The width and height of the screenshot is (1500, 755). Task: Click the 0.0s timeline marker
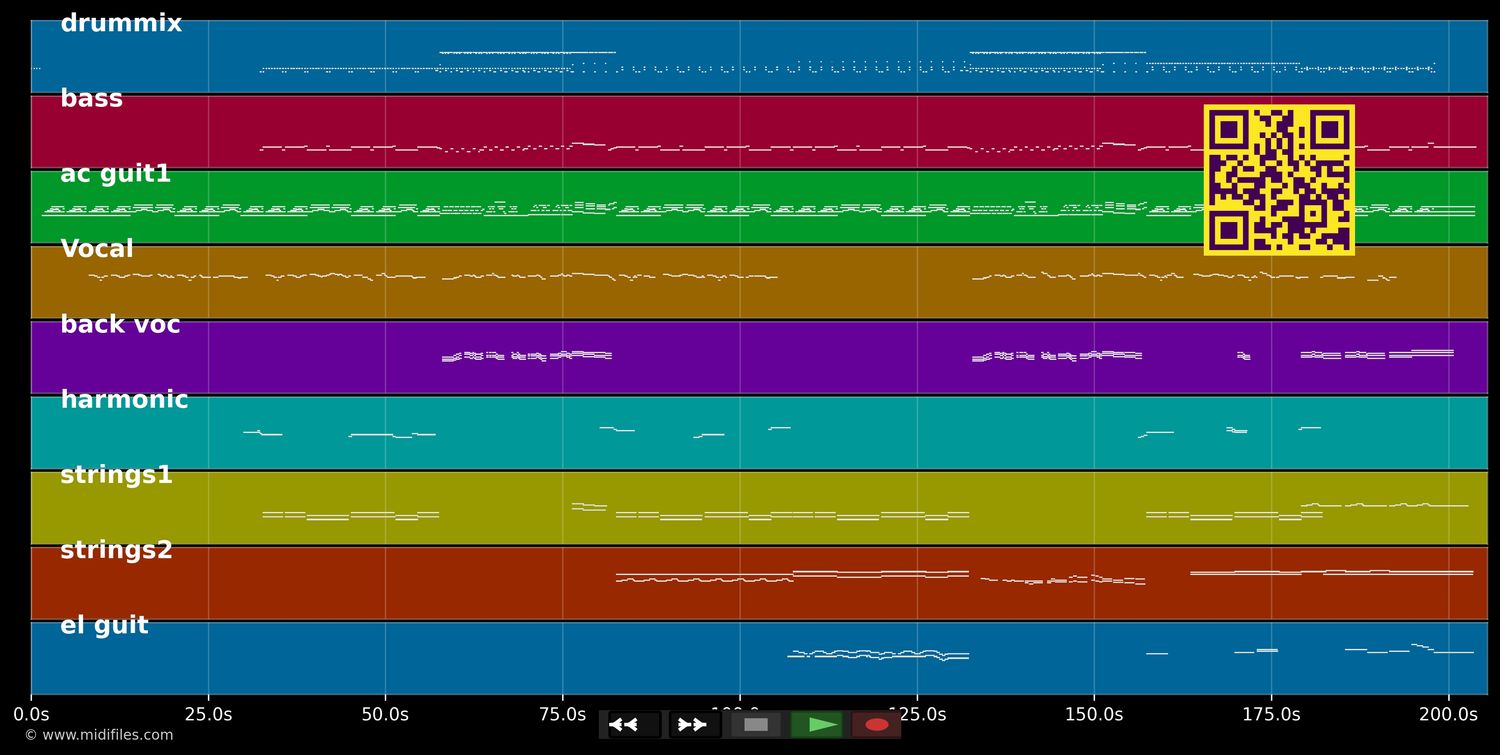click(32, 714)
